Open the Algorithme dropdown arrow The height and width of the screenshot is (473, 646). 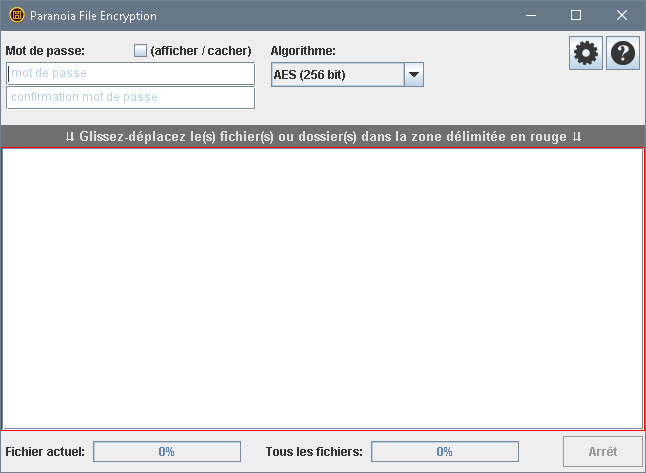(x=414, y=75)
